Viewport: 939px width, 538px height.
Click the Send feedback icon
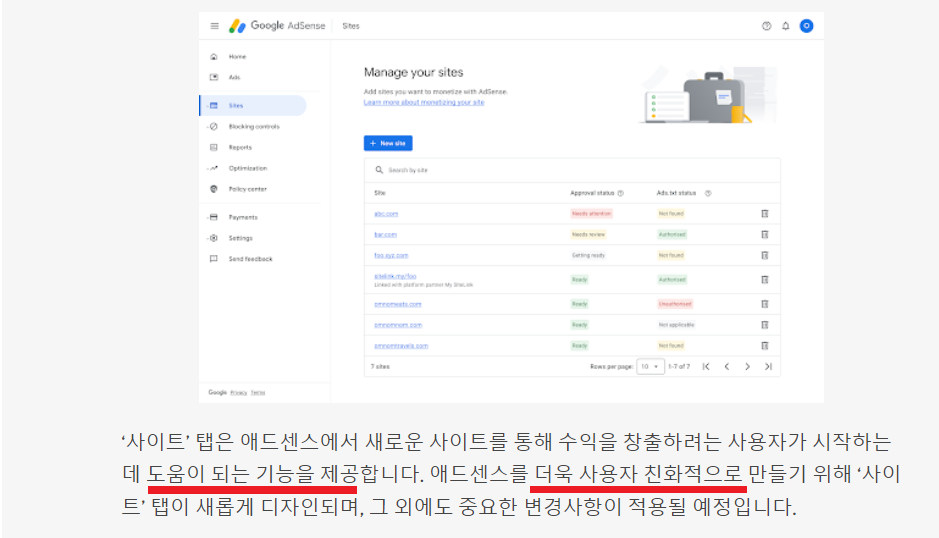click(214, 259)
